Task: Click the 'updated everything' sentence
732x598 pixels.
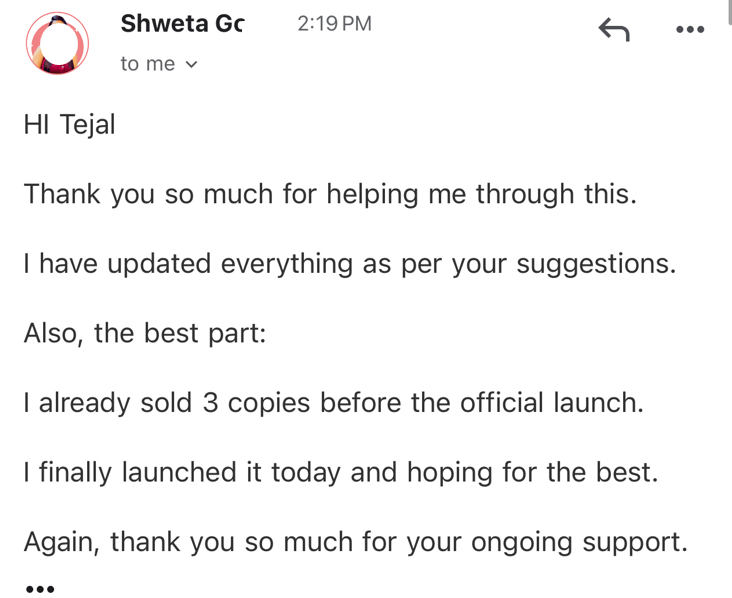Action: [x=350, y=264]
